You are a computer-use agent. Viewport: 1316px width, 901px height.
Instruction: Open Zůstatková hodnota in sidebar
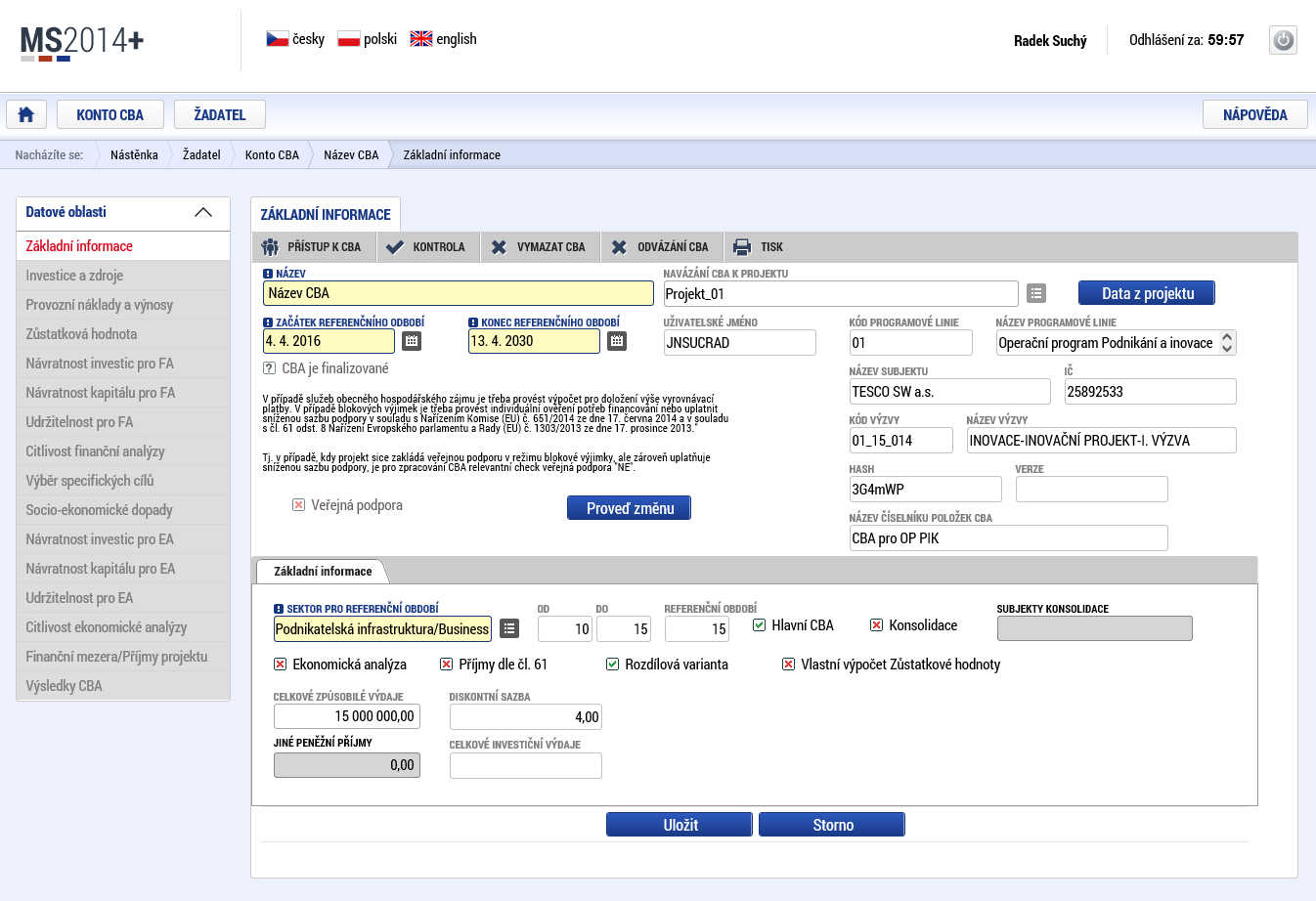click(x=123, y=334)
